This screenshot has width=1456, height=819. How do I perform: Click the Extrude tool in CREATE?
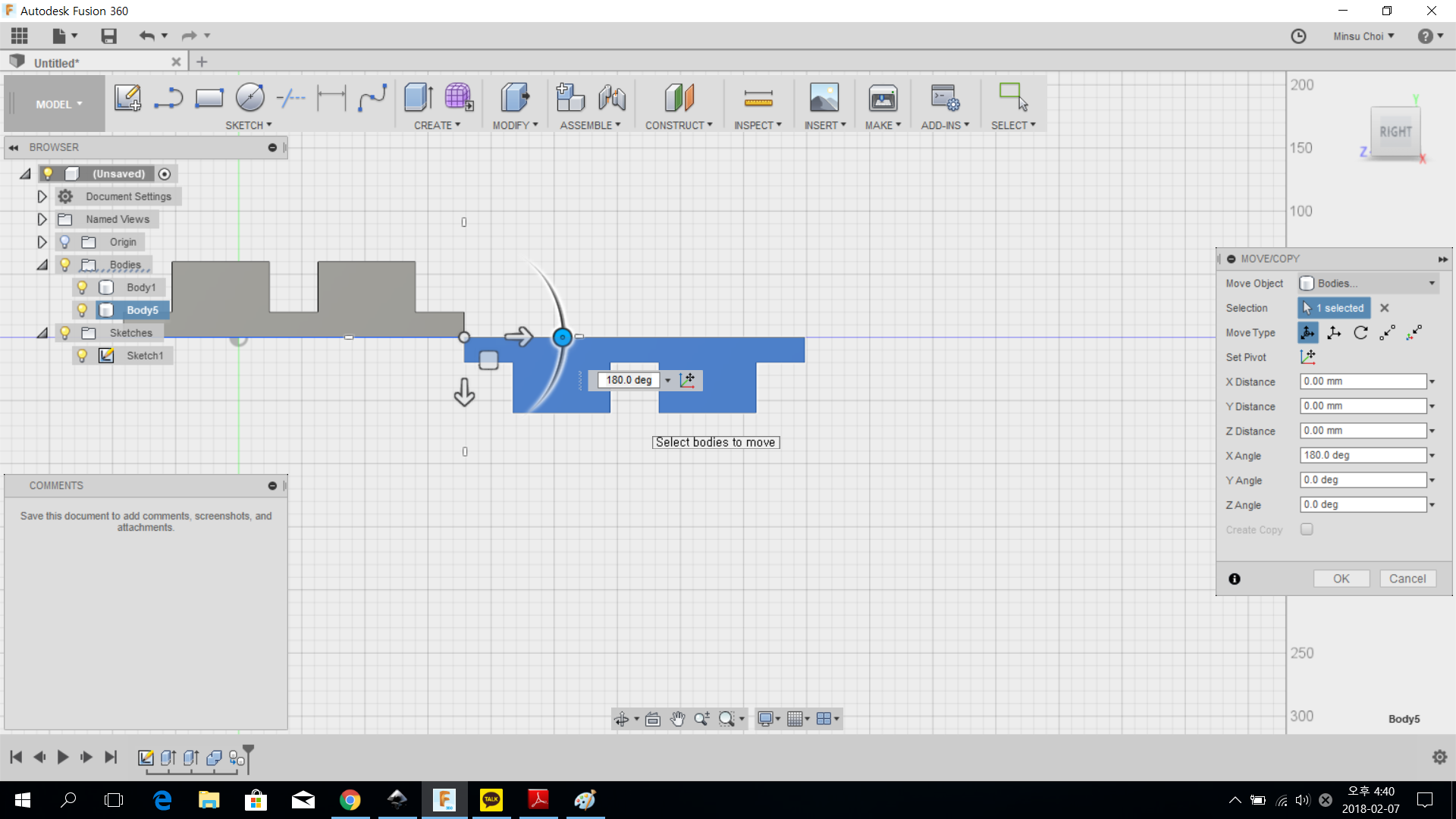click(418, 98)
